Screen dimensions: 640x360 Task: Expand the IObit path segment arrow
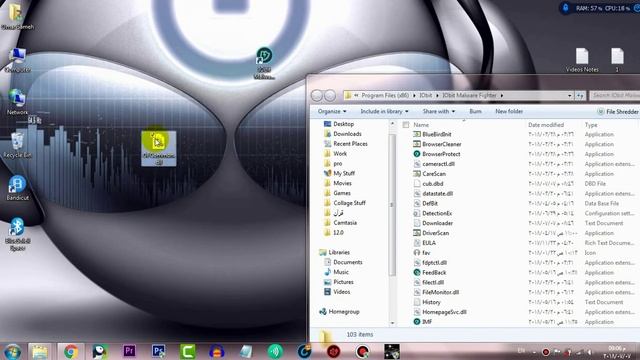click(437, 96)
